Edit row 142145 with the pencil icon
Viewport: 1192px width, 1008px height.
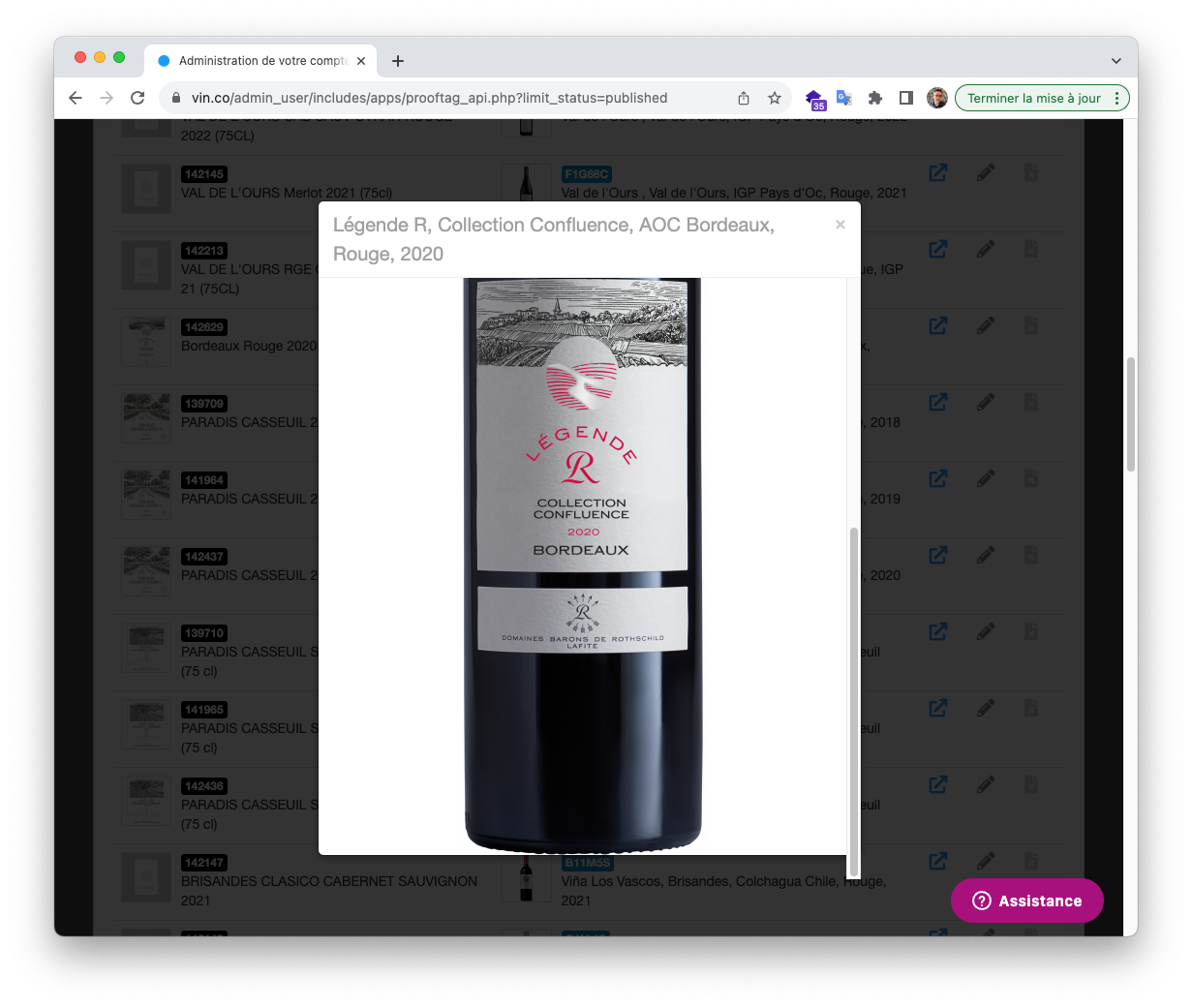coord(986,172)
